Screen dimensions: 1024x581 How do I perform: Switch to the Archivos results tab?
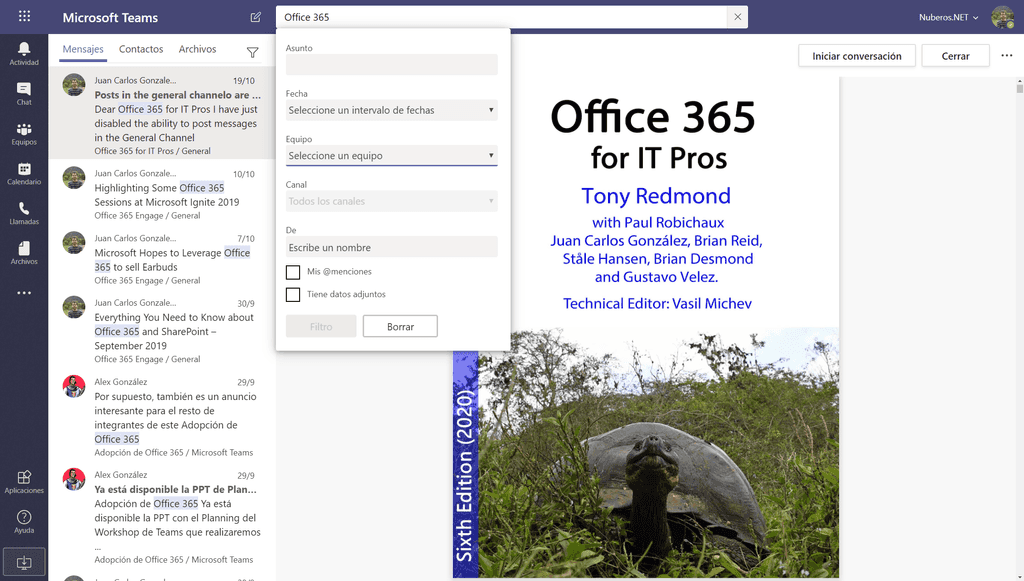point(197,49)
